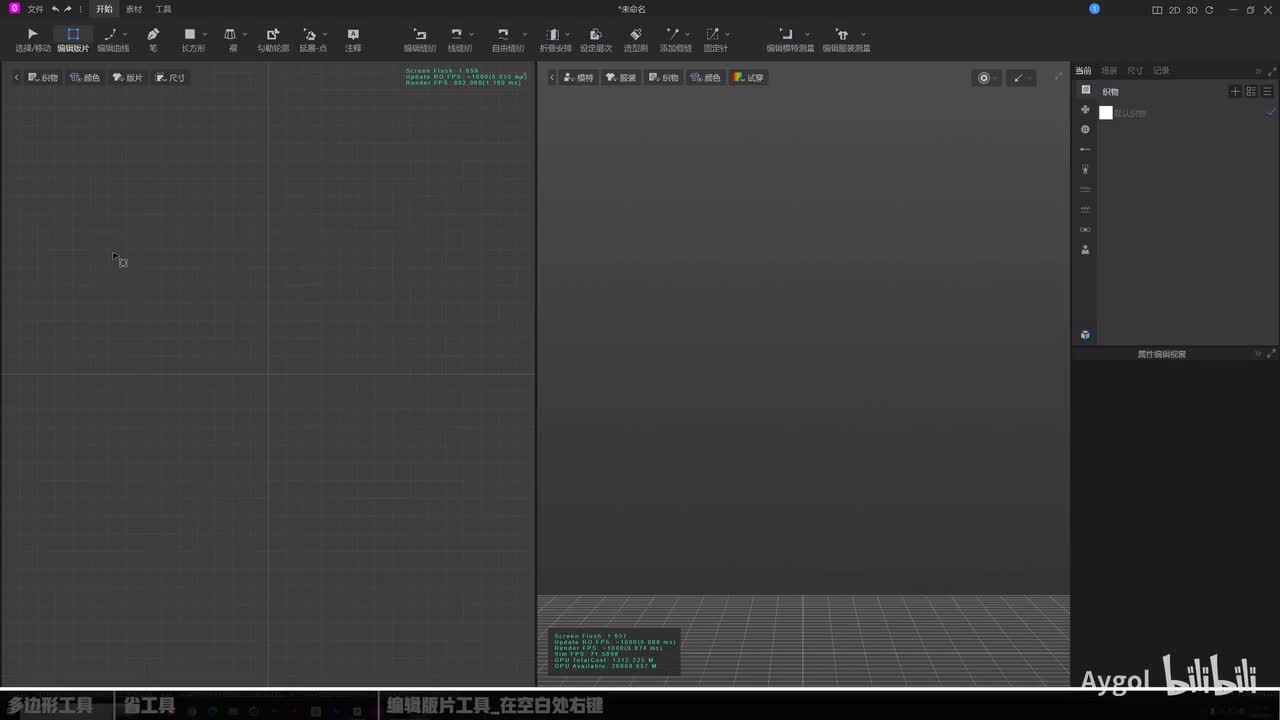Choose the 编辑曲线 tool
Screen dimensions: 1280x720
point(112,40)
